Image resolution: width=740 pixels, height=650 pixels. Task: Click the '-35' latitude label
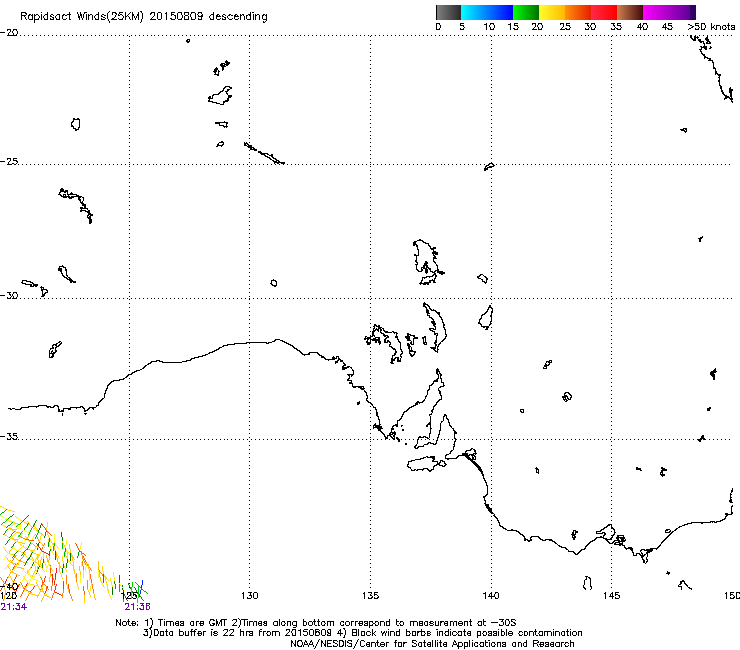point(9,436)
